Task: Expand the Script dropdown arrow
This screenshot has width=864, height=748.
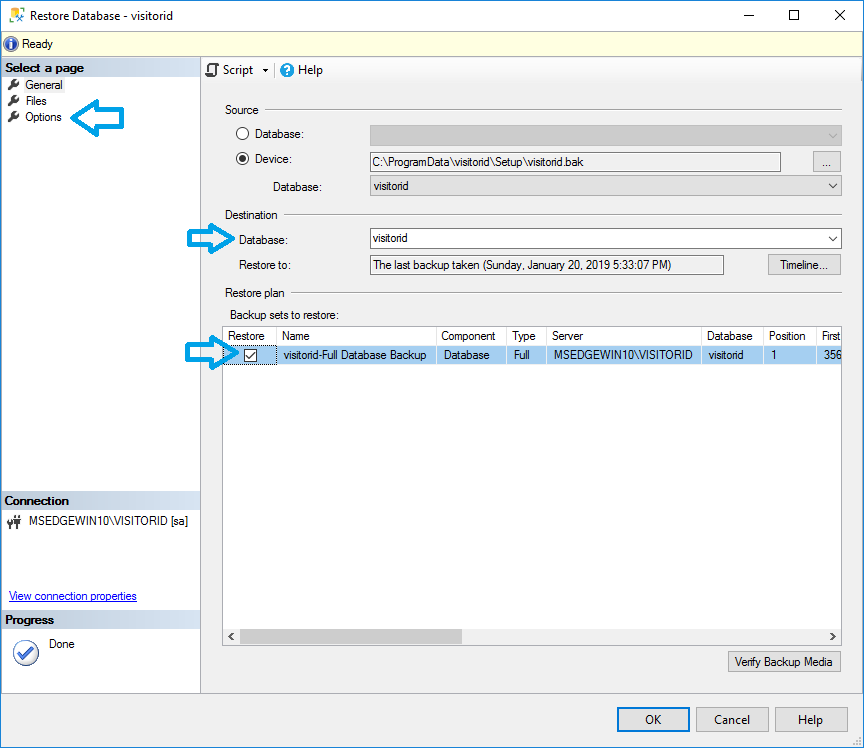Action: [265, 71]
